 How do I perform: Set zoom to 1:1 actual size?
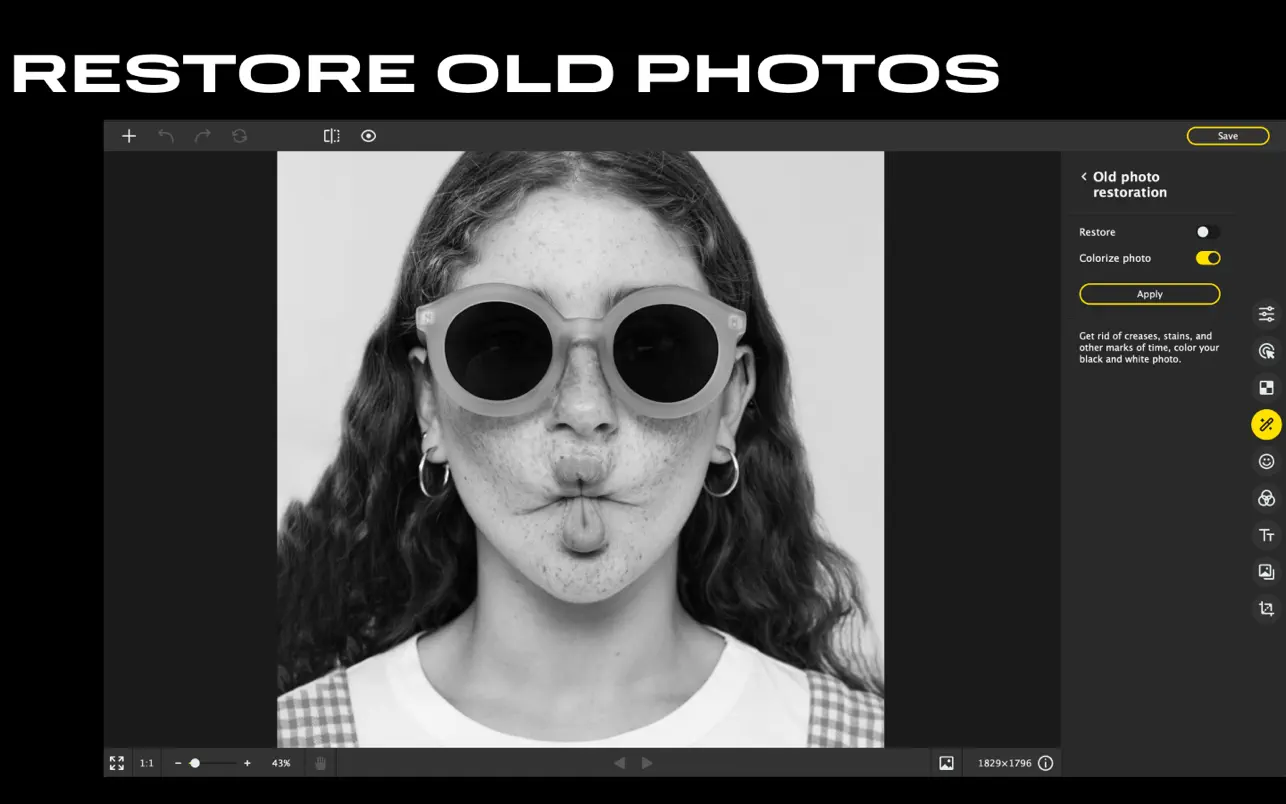[x=147, y=763]
